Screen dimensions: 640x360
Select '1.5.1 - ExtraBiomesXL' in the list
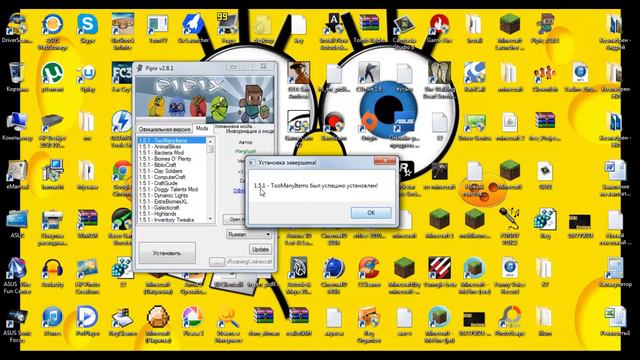point(172,202)
